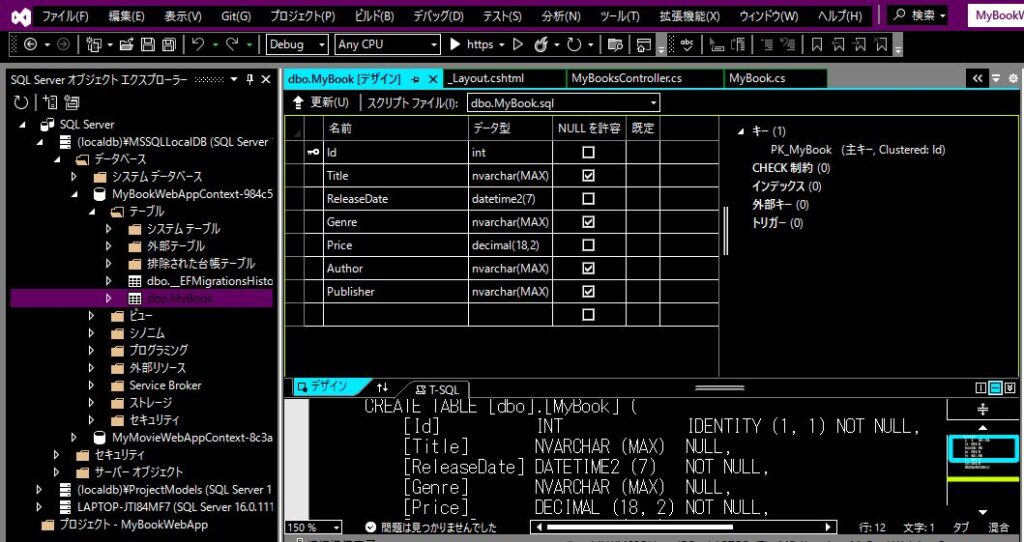Expand the dbo.MyBook table node
1024x542 pixels.
click(x=109, y=299)
